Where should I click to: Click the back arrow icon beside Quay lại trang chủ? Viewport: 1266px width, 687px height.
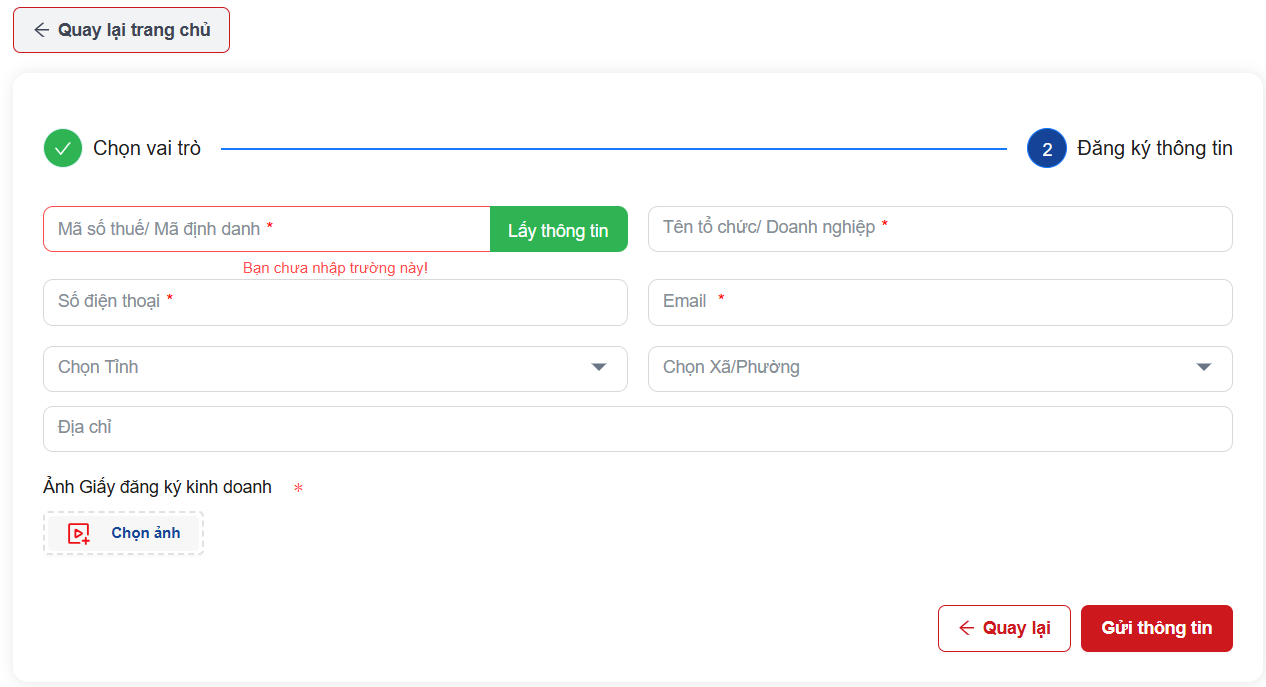tap(41, 30)
